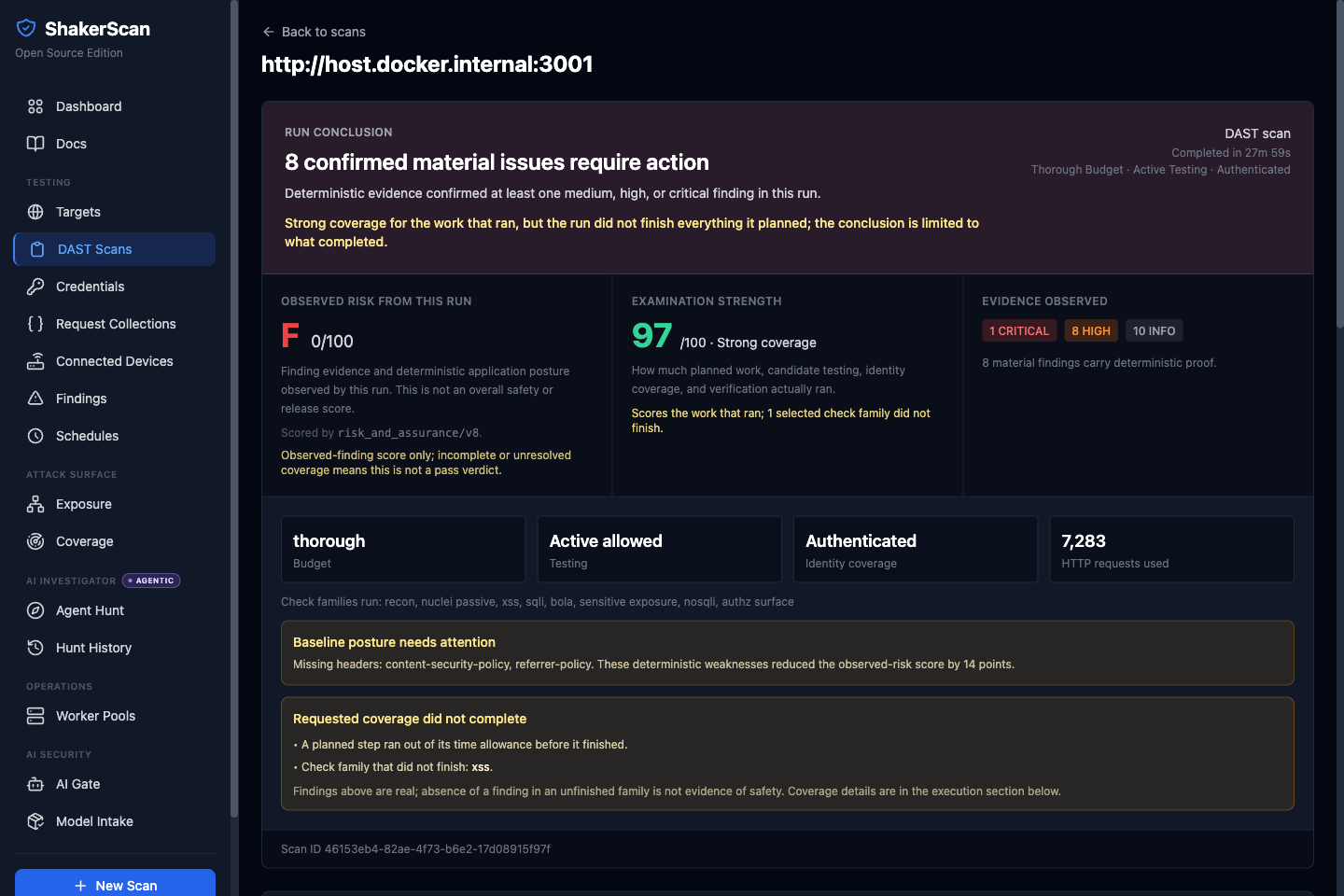This screenshot has width=1344, height=896.
Task: Click the Model Intake box icon
Action: [35, 821]
